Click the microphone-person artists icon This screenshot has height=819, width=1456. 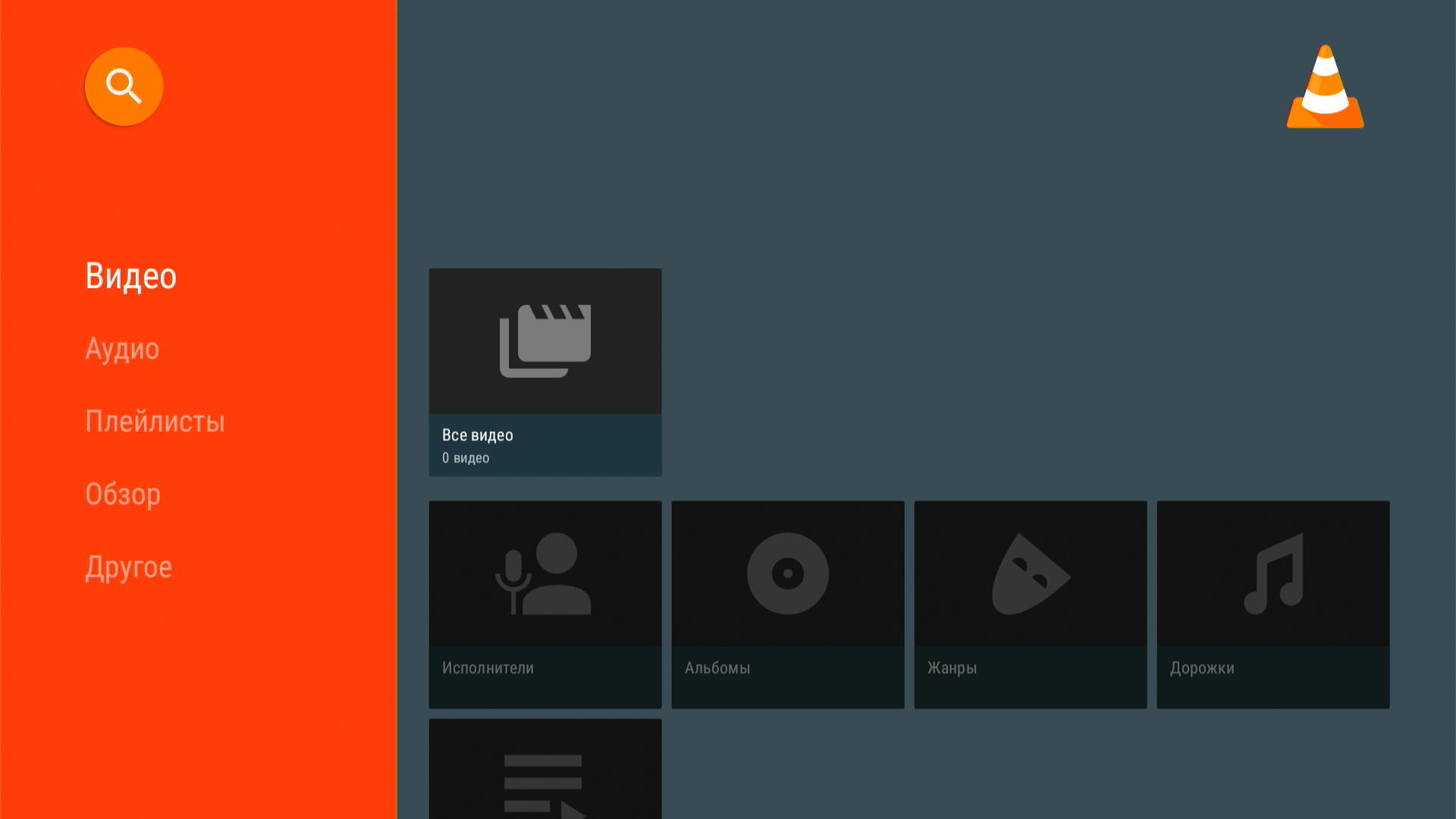click(x=544, y=573)
